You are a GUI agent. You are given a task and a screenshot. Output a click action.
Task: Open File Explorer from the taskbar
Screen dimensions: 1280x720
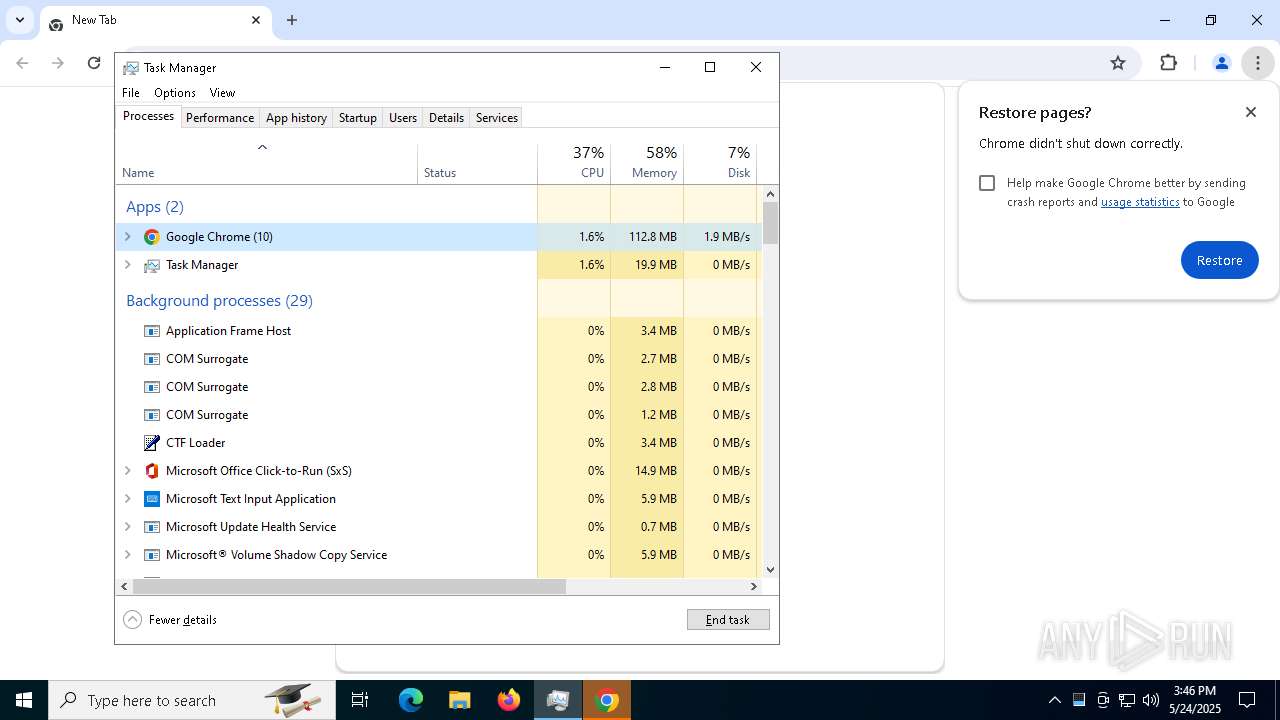(459, 700)
